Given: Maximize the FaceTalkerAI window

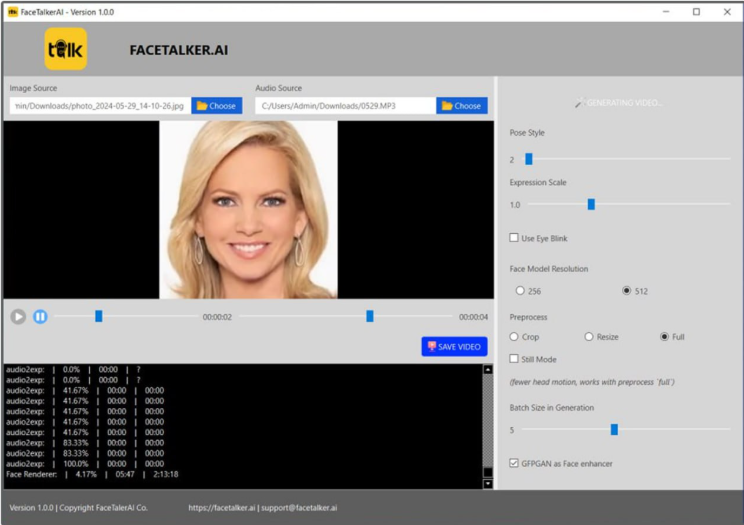Looking at the screenshot, I should 696,12.
